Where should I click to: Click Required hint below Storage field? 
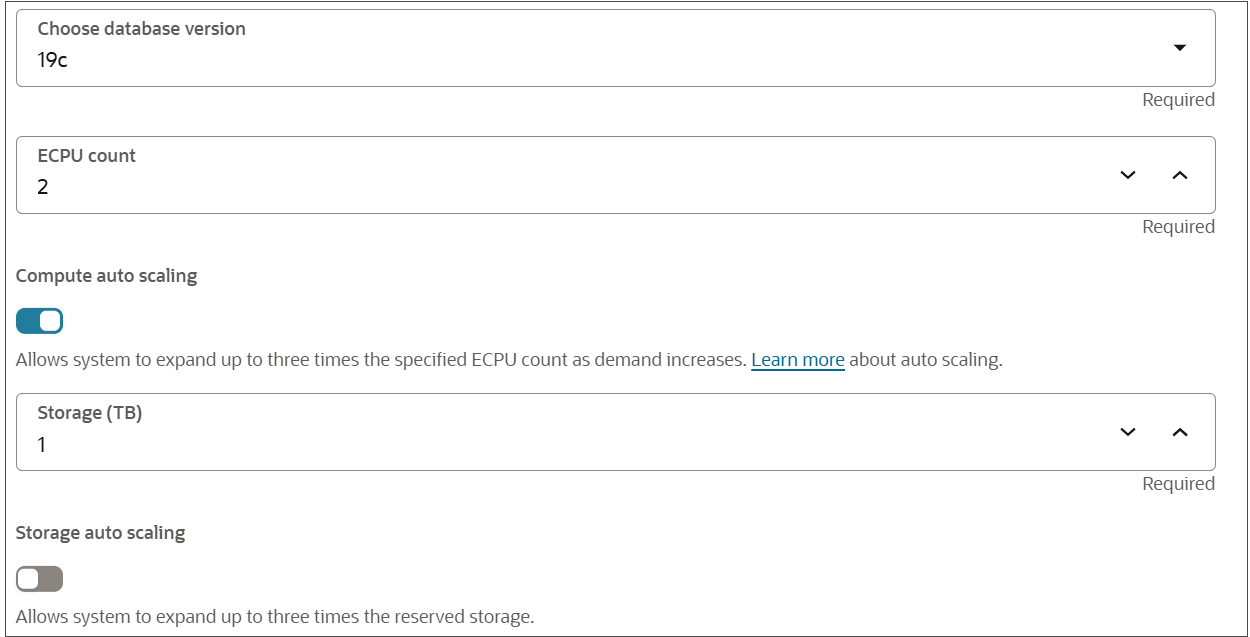click(1178, 484)
